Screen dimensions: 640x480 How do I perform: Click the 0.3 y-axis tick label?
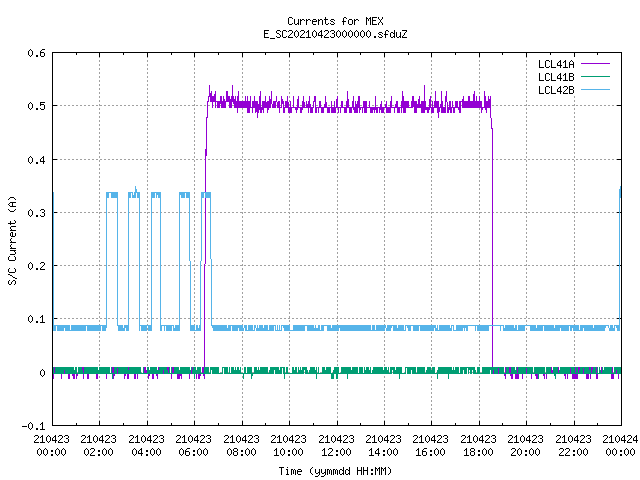(x=36, y=213)
